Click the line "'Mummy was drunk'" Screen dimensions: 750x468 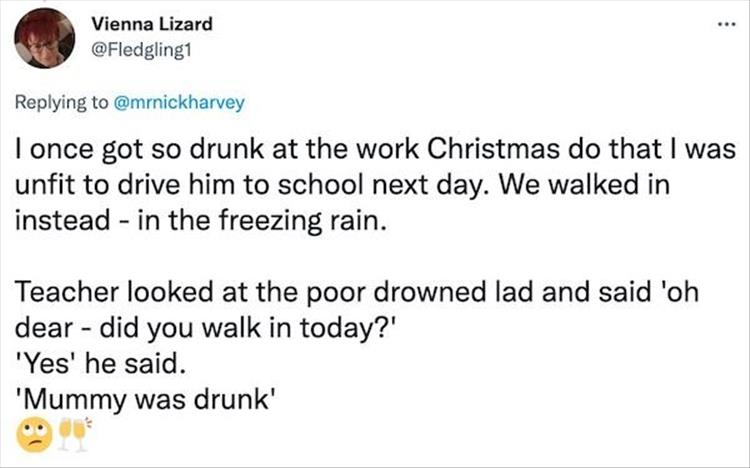coord(147,395)
